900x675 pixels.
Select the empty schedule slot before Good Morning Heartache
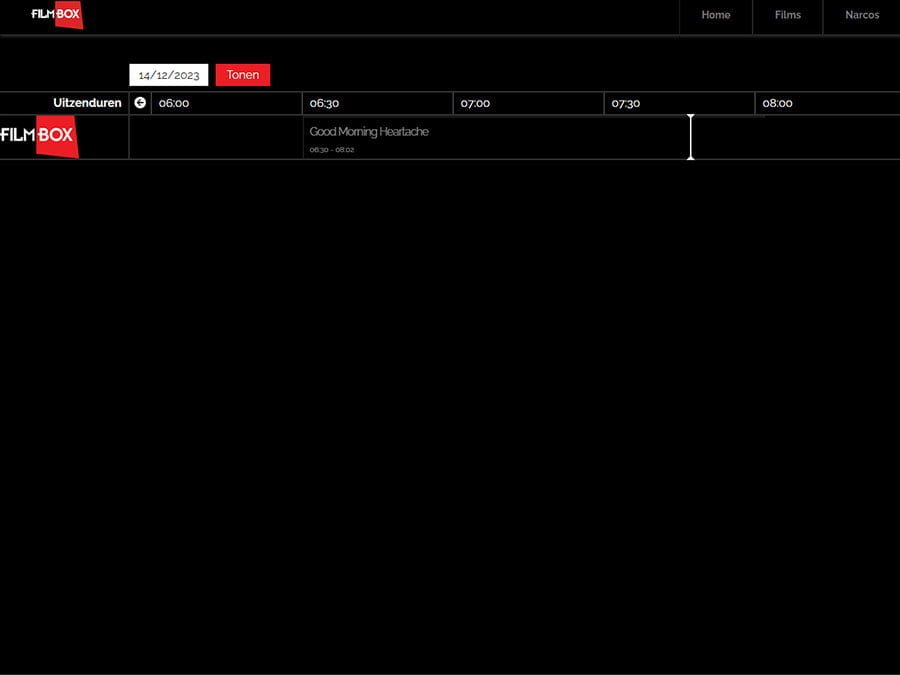(215, 137)
